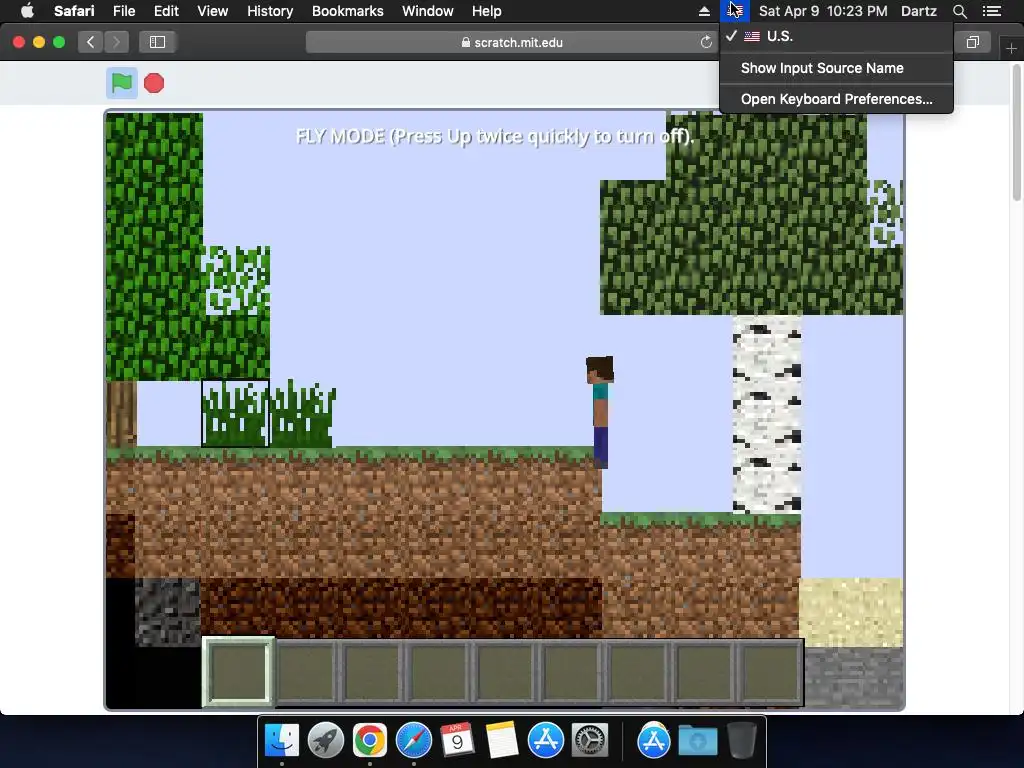Click the Dartz user name in menu bar

(x=918, y=11)
